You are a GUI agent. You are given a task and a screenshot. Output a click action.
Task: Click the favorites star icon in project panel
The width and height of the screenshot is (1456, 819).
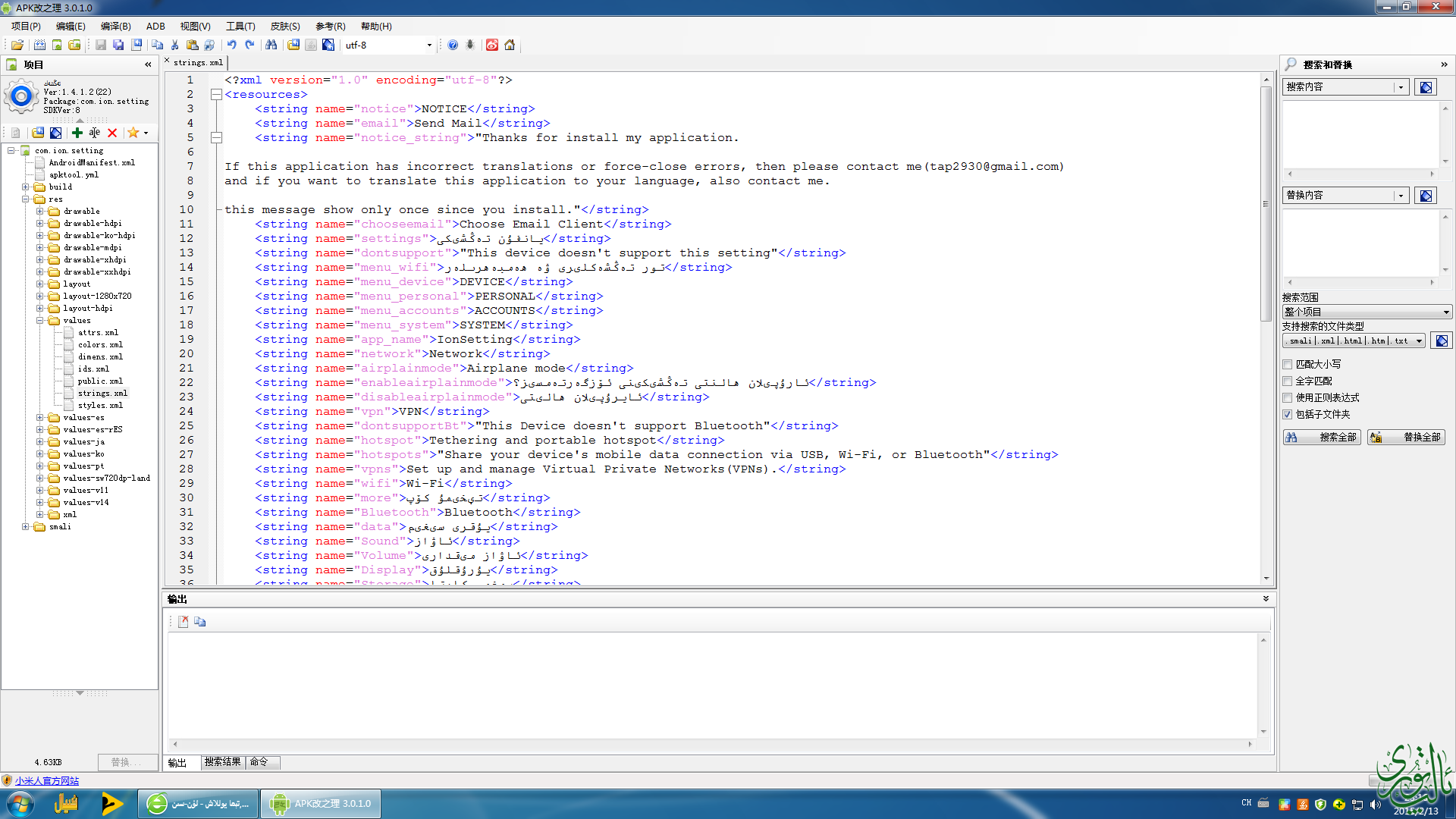tap(133, 133)
